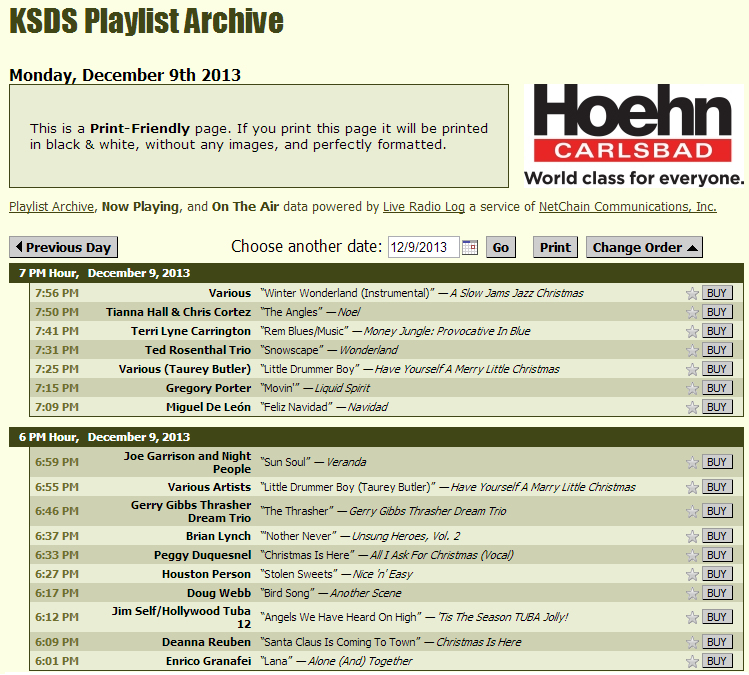This screenshot has width=749, height=675.
Task: Favorite The Thrasher by Gerry Gibbs
Action: tap(692, 512)
